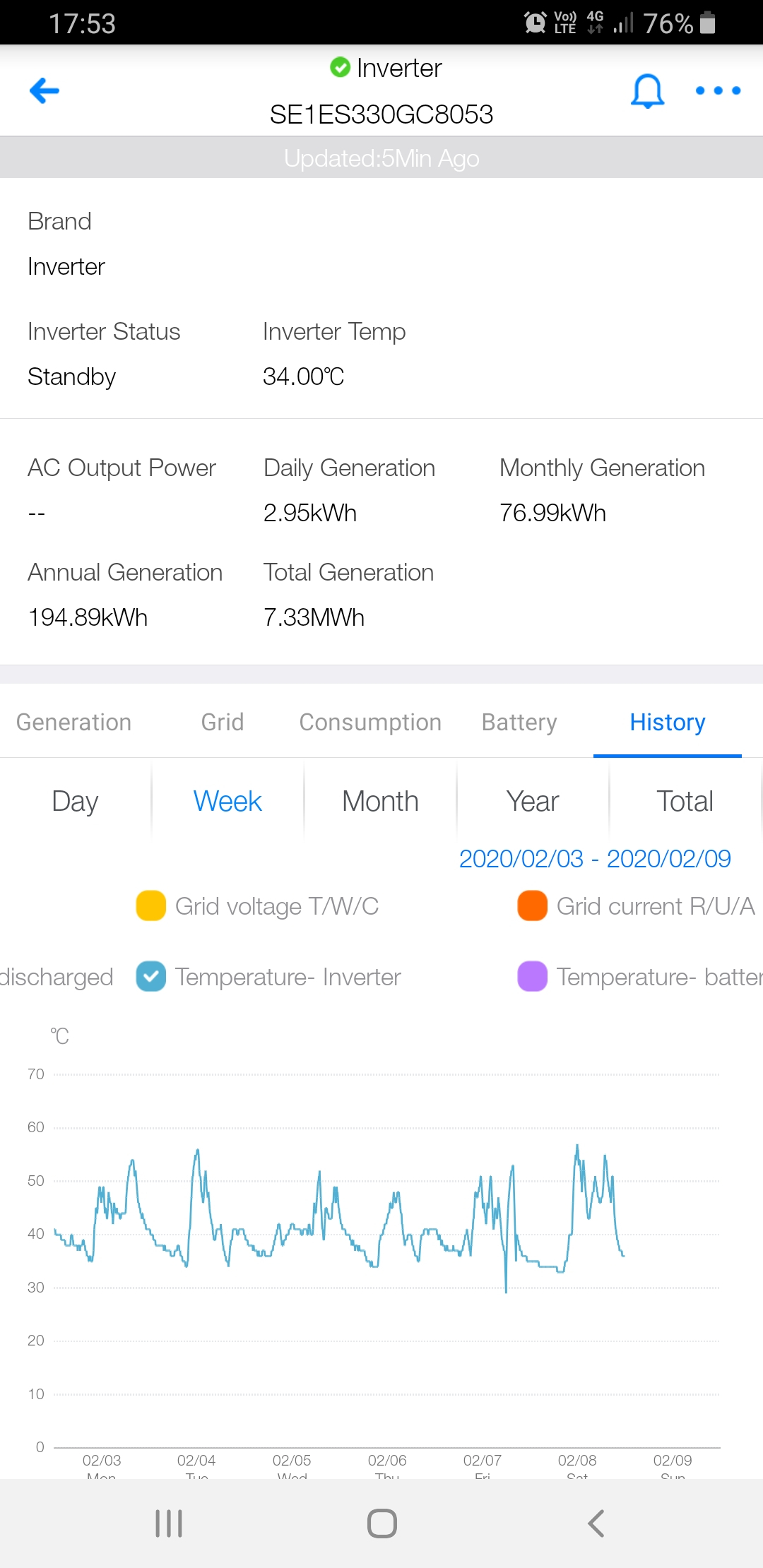The height and width of the screenshot is (1568, 763).
Task: Switch to the Generation tab
Action: click(x=74, y=723)
